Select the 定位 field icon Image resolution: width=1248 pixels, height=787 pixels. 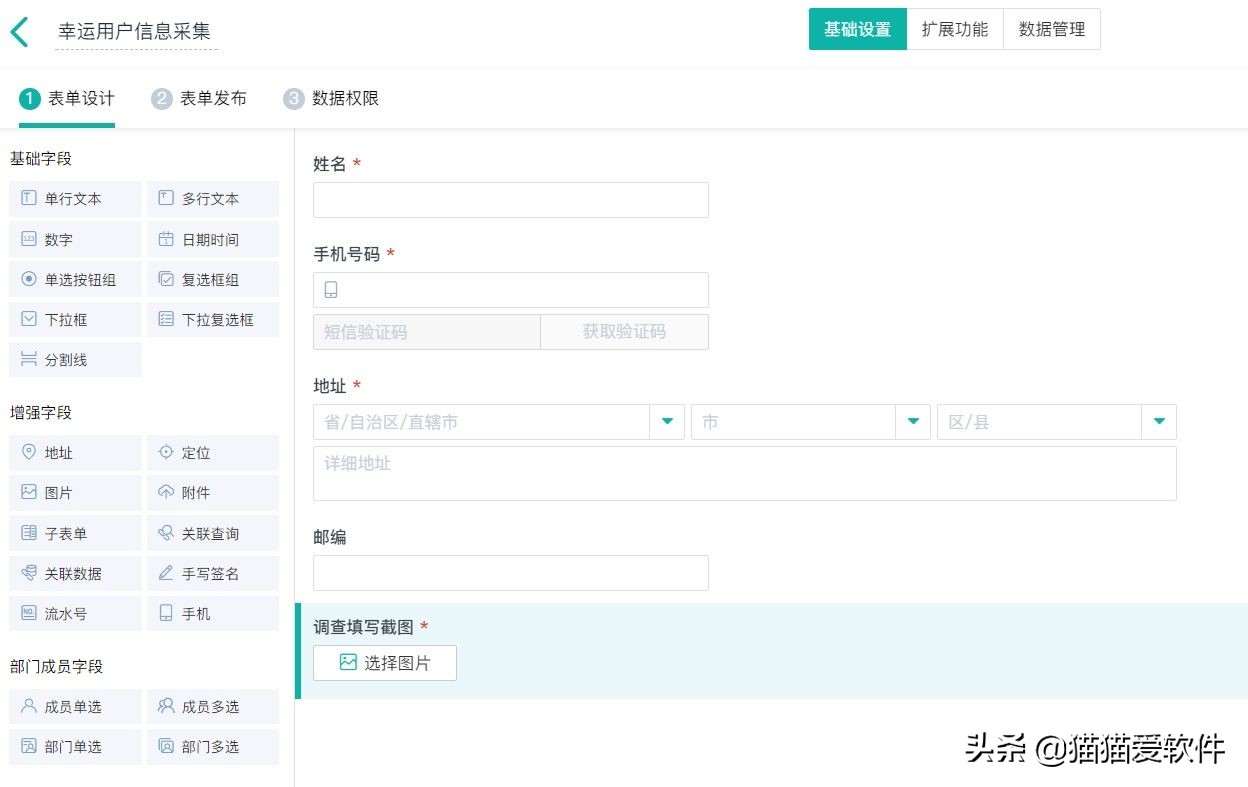(213, 452)
